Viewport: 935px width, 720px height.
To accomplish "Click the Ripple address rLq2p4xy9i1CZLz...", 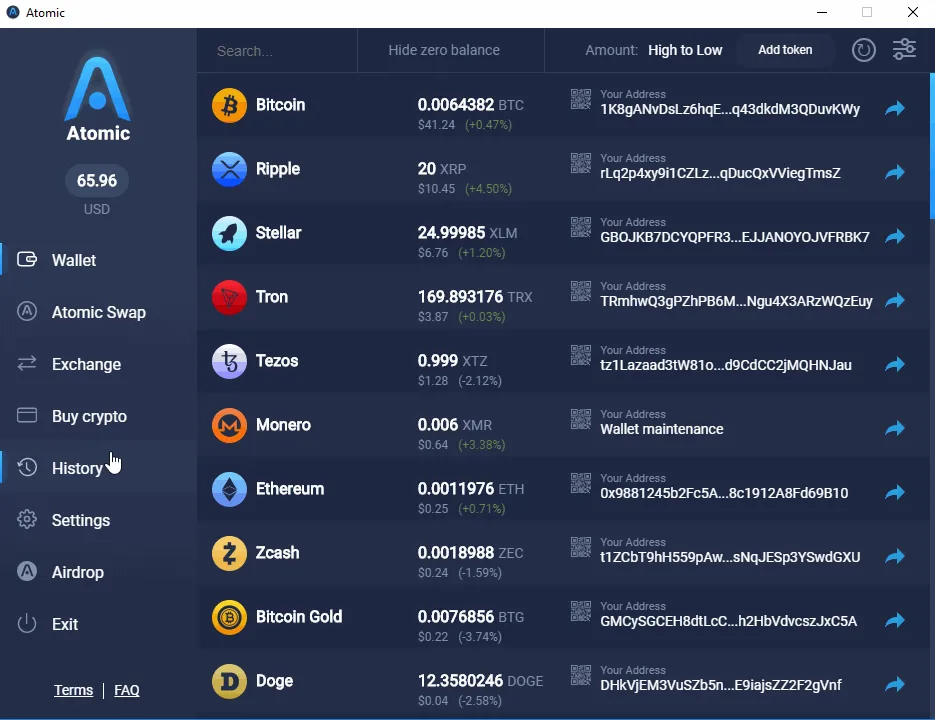I will (x=720, y=173).
